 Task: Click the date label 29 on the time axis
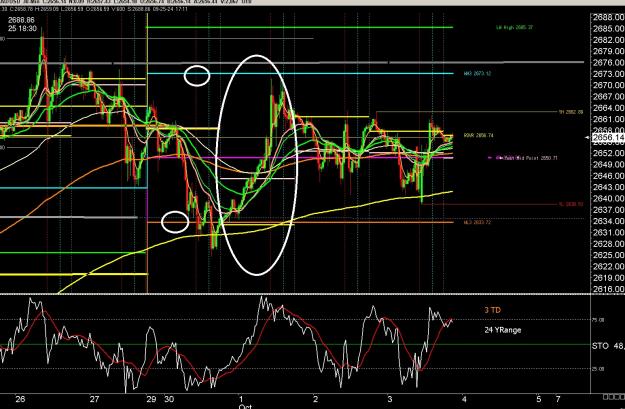coord(151,399)
